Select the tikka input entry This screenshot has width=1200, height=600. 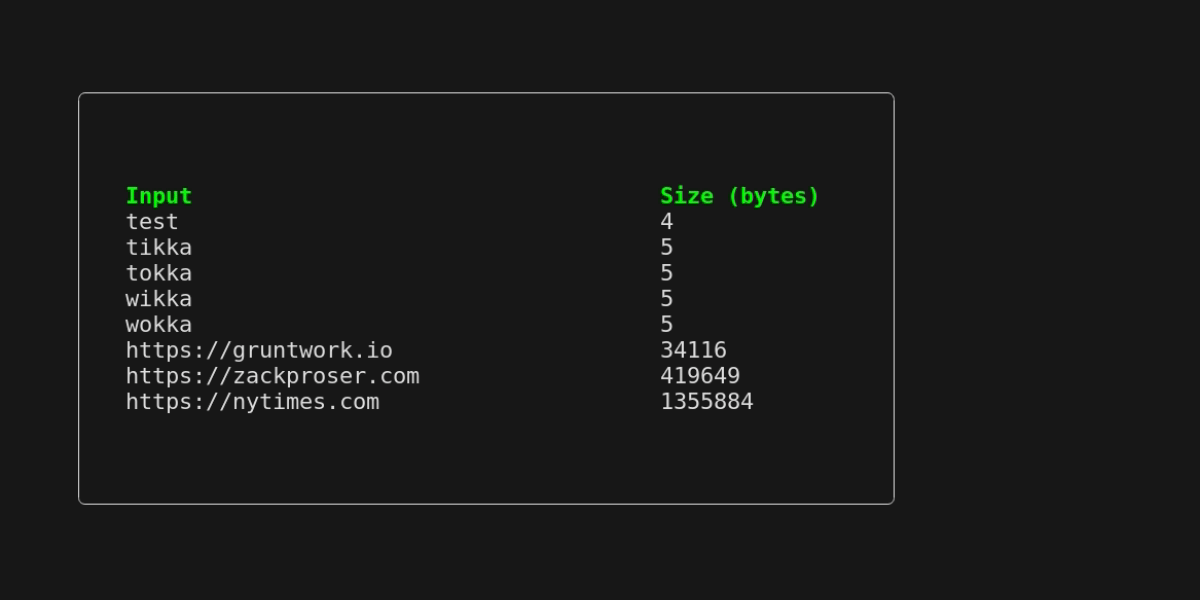click(158, 247)
